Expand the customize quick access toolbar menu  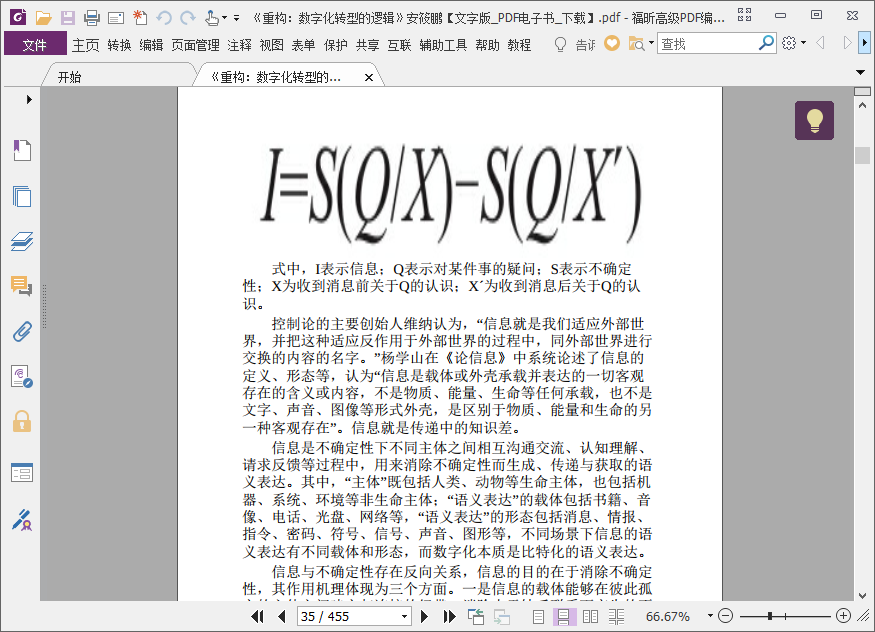pos(237,18)
